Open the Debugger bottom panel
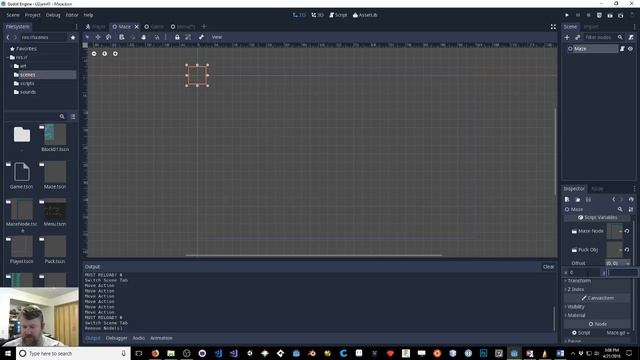640x360 pixels. tap(116, 338)
